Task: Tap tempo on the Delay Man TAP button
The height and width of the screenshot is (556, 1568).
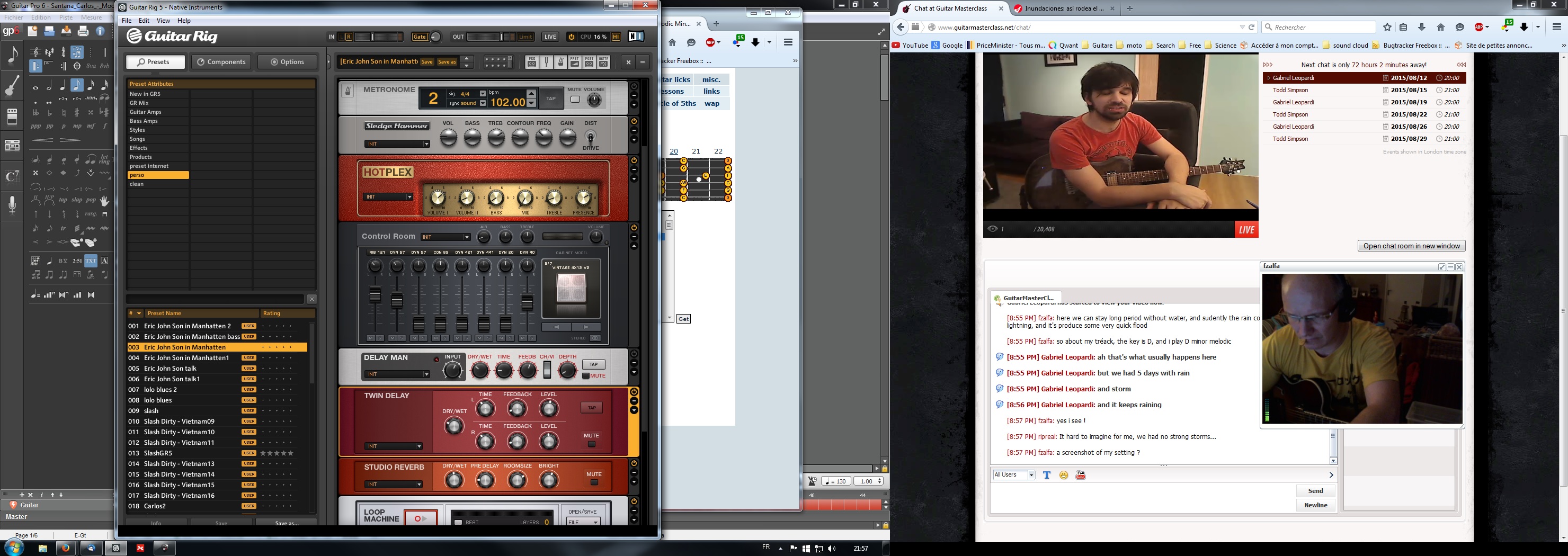Action: [x=593, y=364]
